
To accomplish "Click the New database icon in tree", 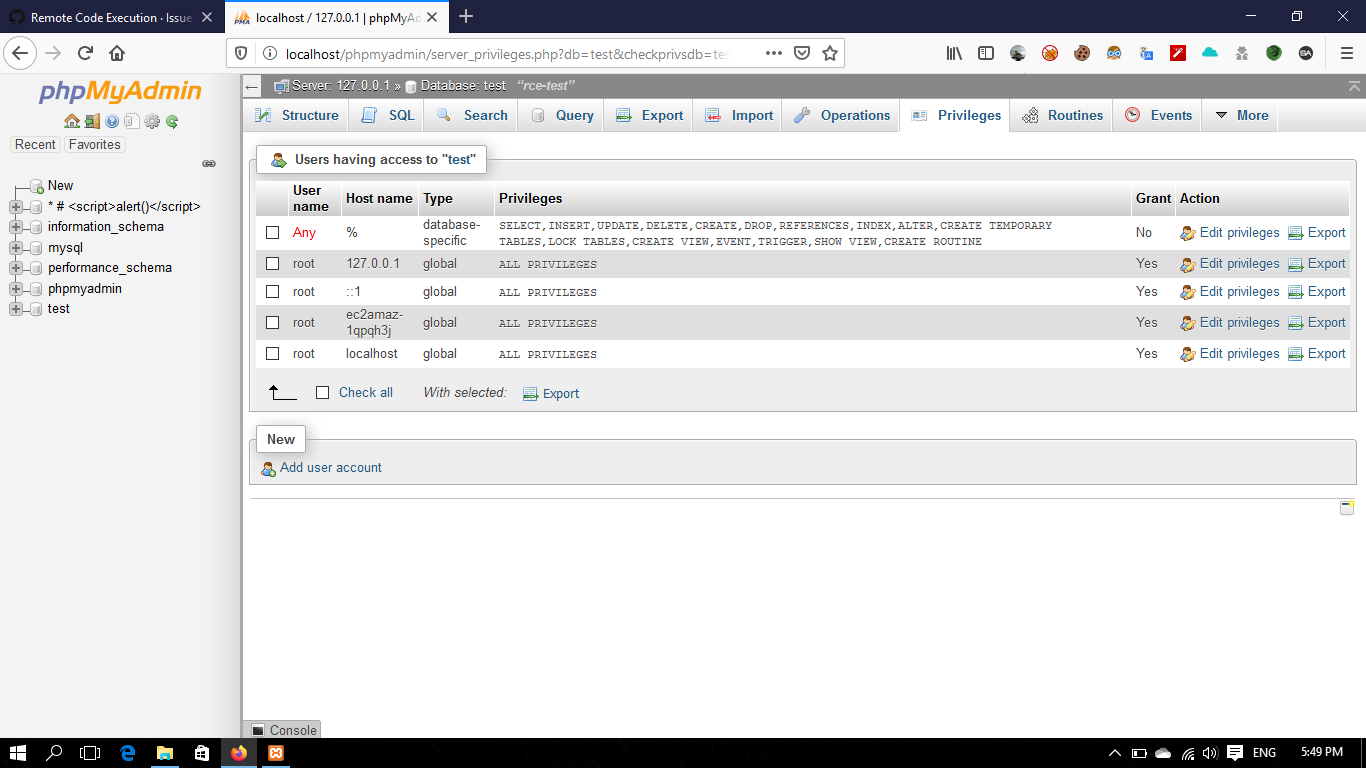I will [37, 186].
